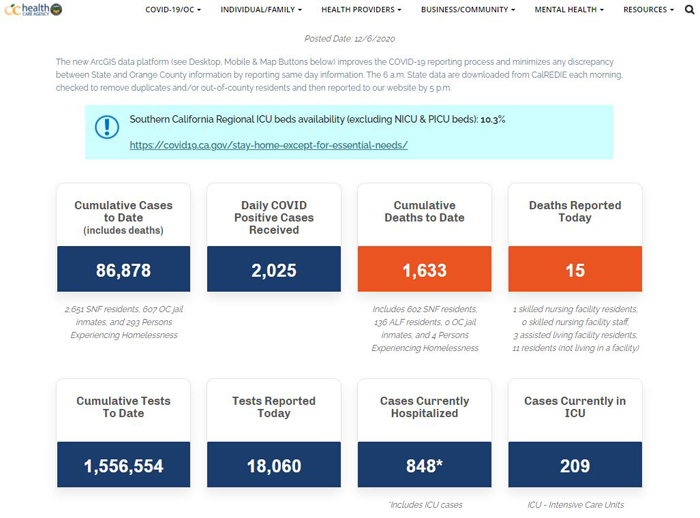Screen dimensions: 700x518
Task: Click the ICU - Intensive Care Units footnote
Action: point(575,505)
